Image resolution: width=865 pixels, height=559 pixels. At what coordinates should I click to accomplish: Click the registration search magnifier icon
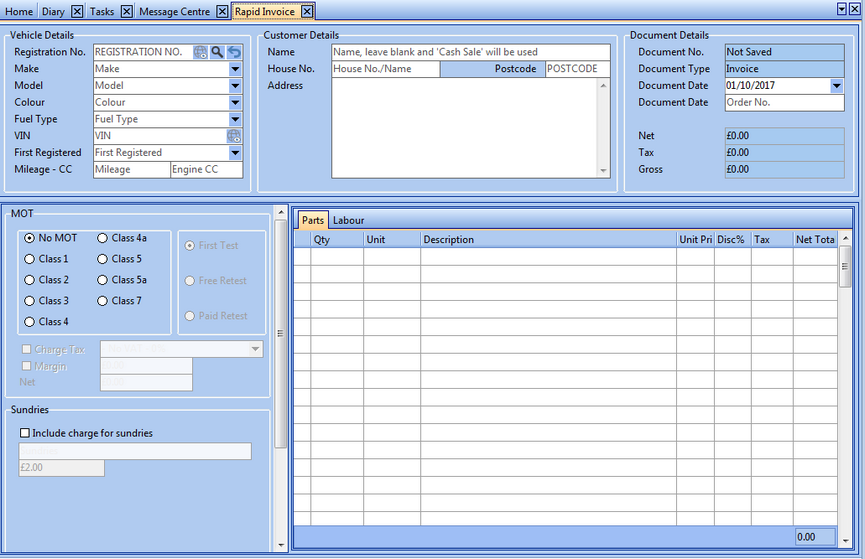[x=217, y=52]
